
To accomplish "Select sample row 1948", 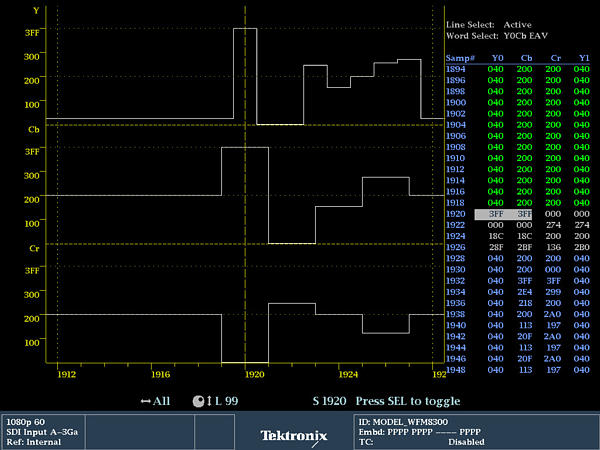I will pyautogui.click(x=455, y=368).
